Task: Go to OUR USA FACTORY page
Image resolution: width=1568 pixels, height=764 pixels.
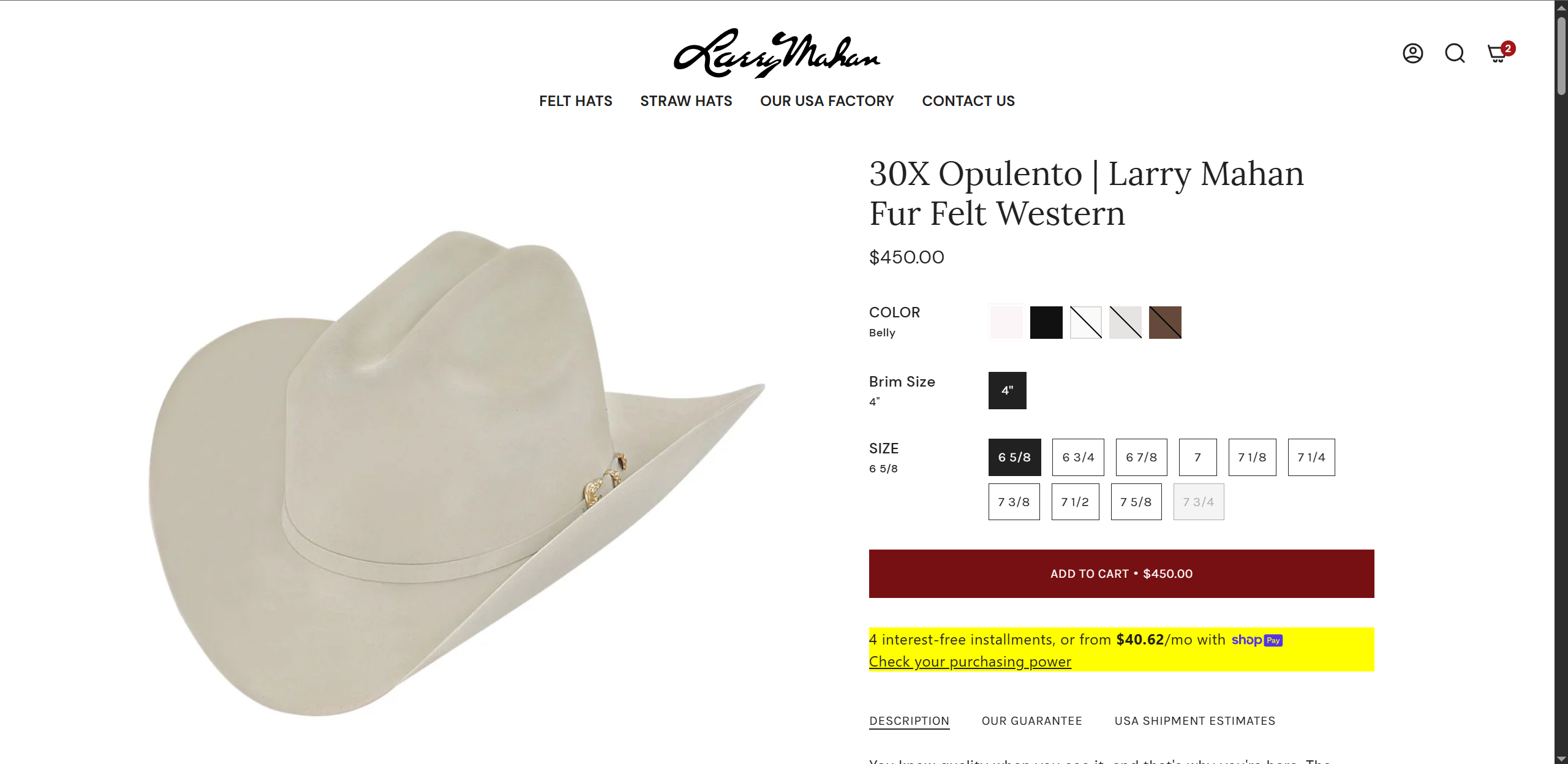Action: [827, 101]
